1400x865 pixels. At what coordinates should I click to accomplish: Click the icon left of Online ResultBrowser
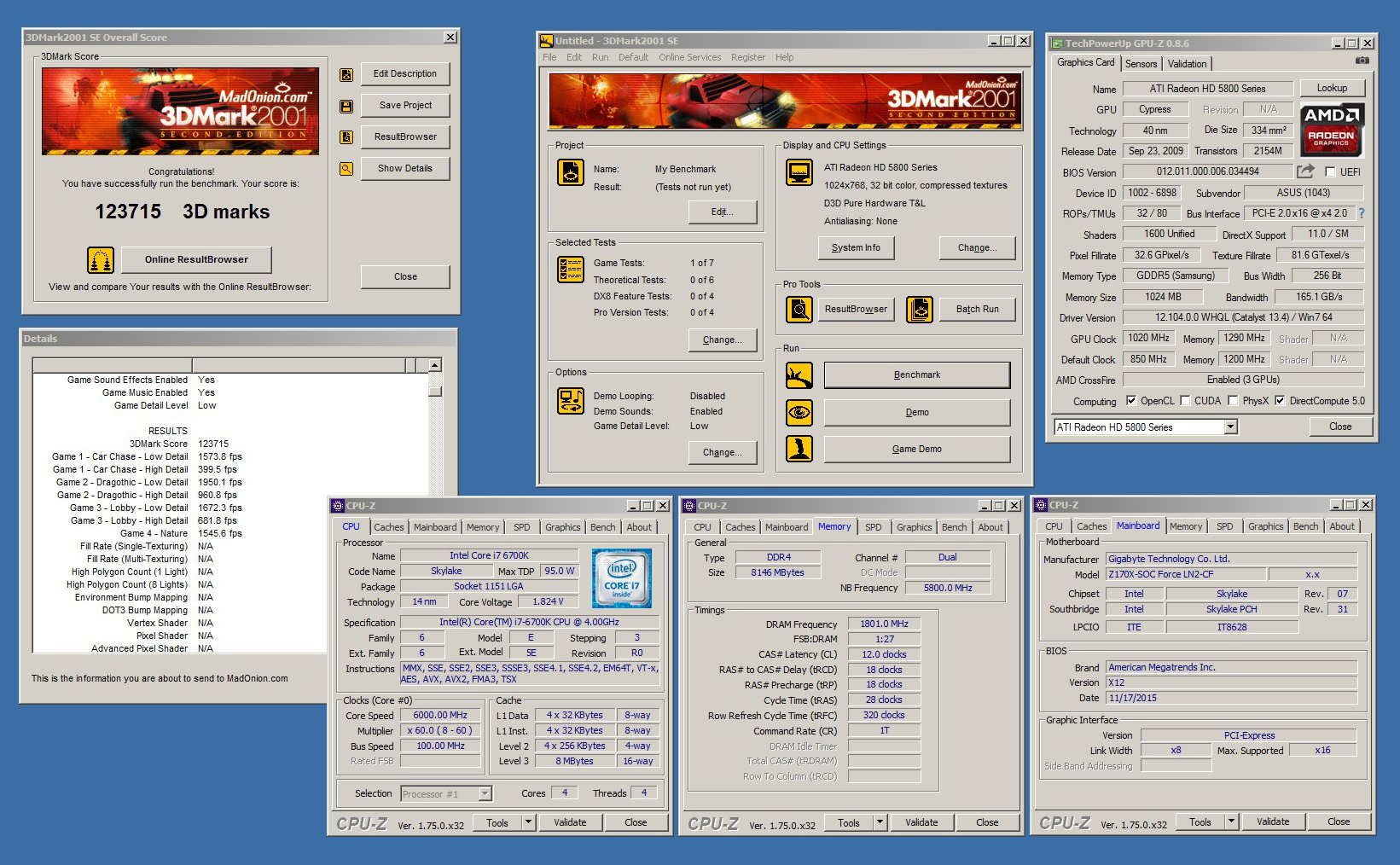pos(101,260)
